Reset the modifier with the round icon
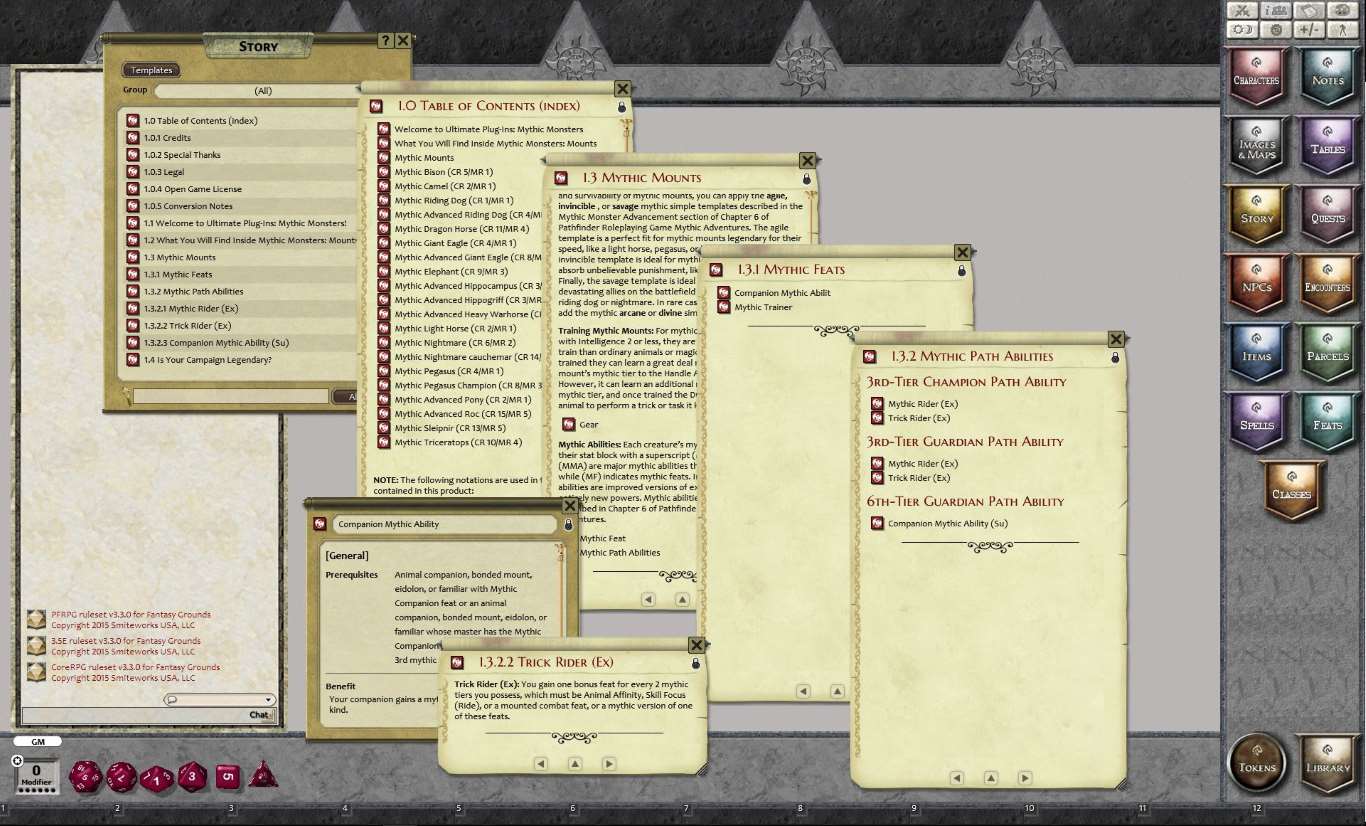Image resolution: width=1366 pixels, height=826 pixels. [17, 761]
